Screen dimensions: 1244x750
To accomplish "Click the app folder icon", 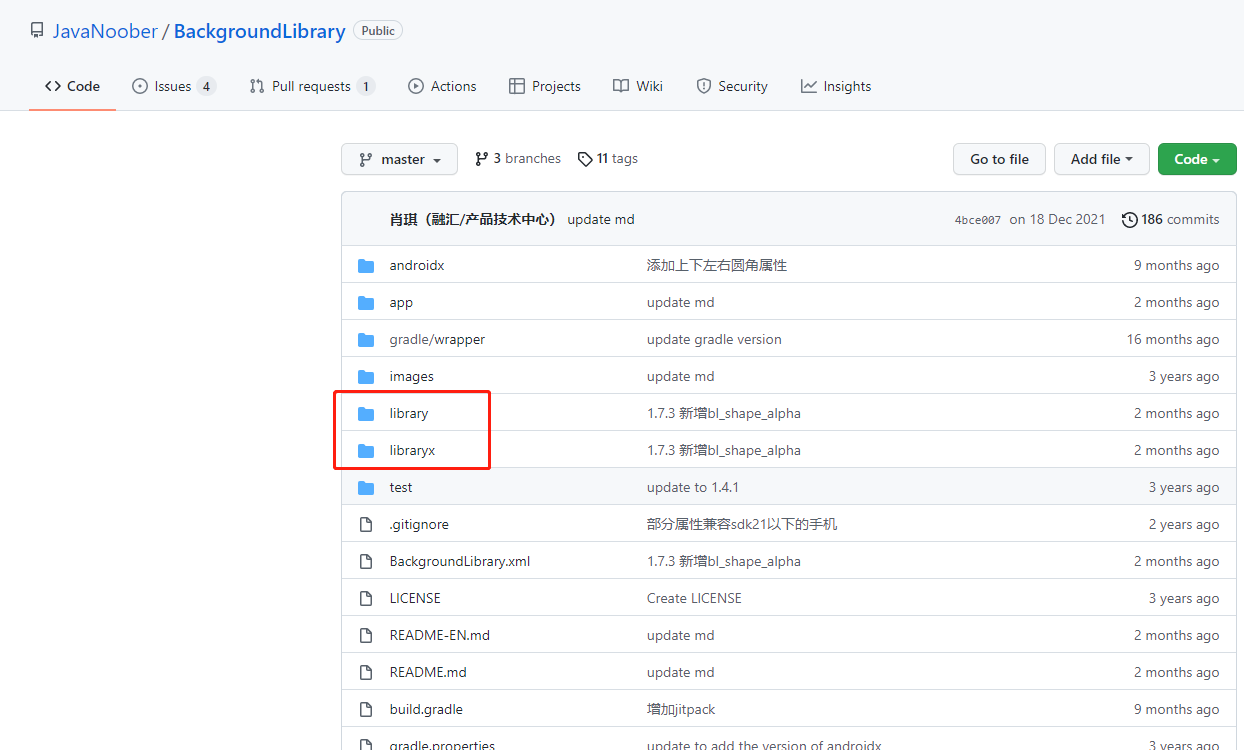I will click(x=366, y=303).
